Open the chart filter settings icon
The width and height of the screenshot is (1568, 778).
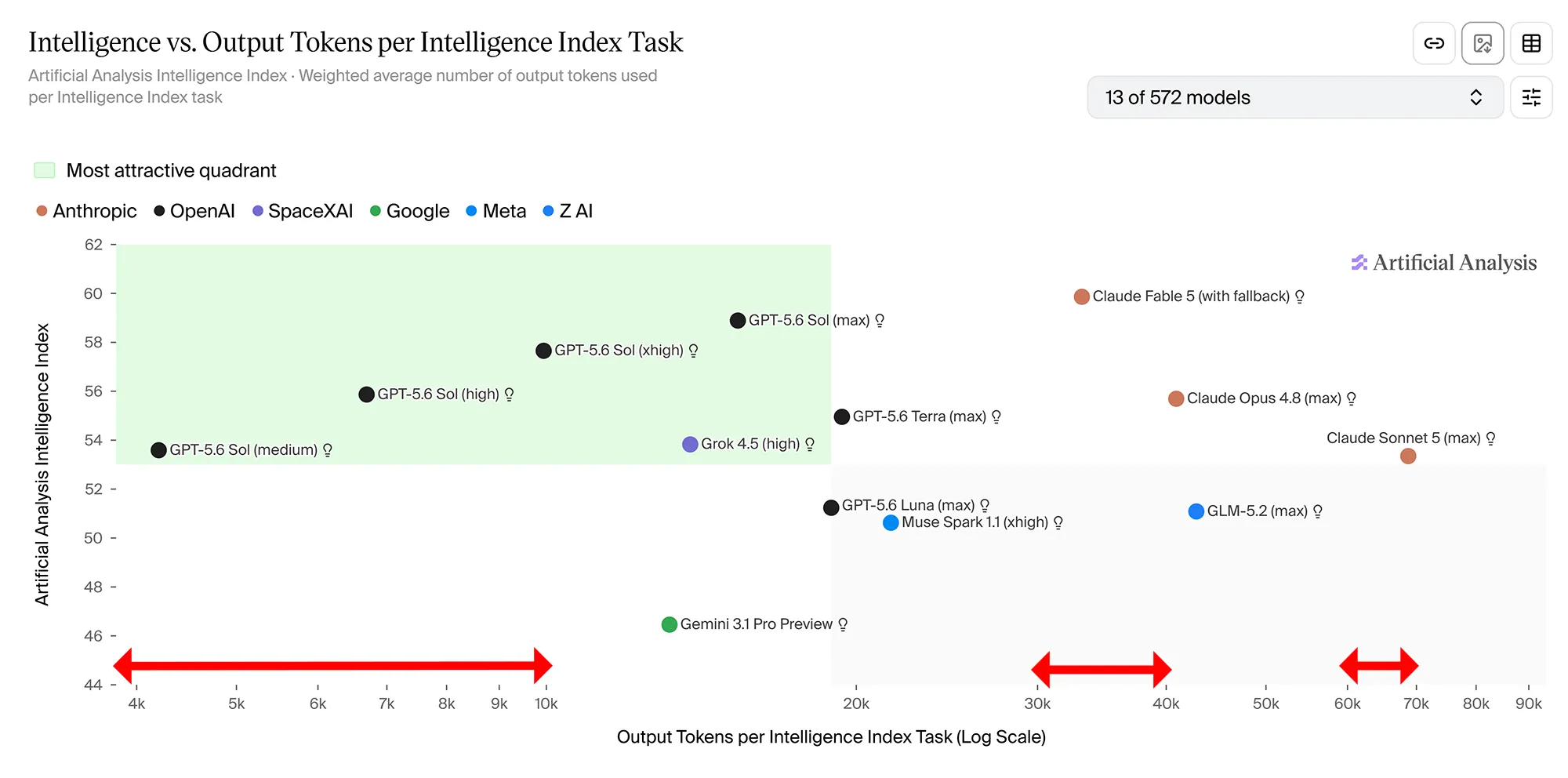coord(1531,97)
